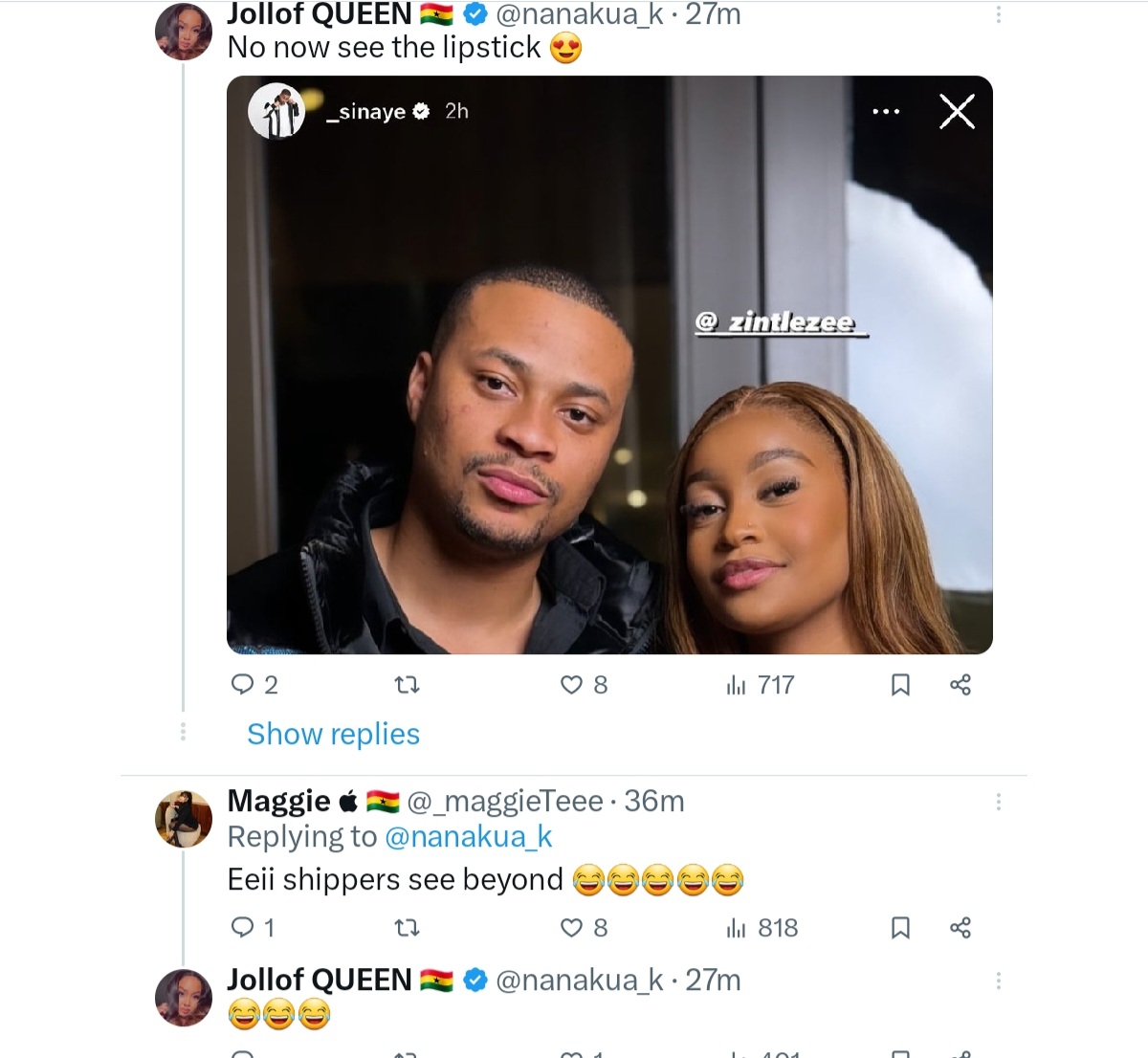
Task: Expand Show replies
Action: coord(333,734)
